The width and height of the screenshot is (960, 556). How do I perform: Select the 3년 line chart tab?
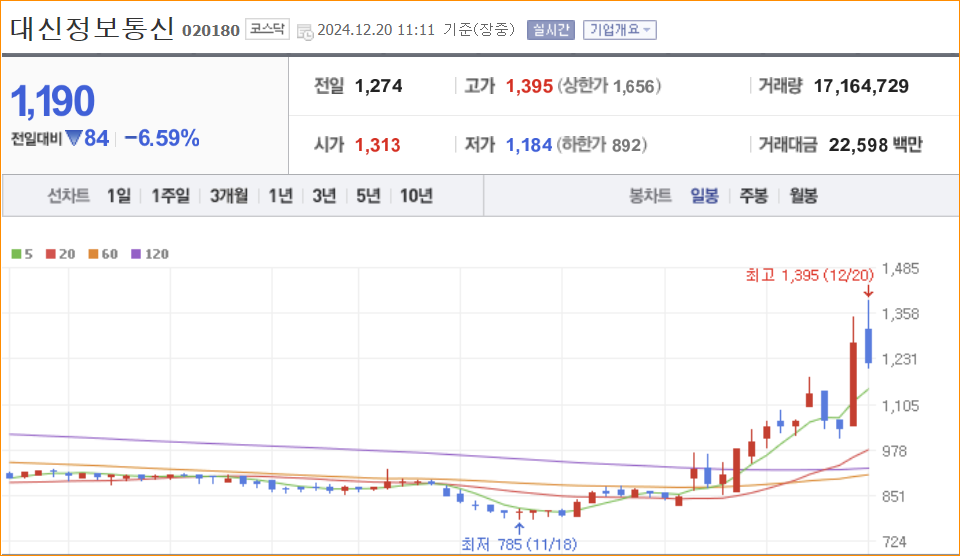click(324, 196)
